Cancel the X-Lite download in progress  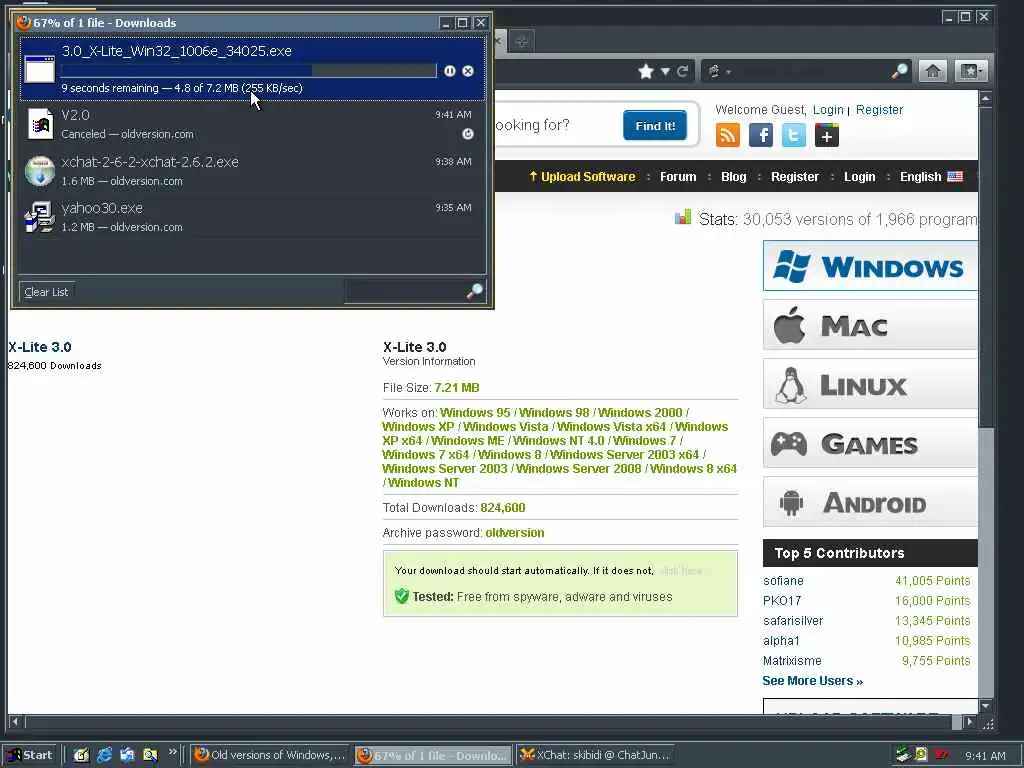[468, 71]
